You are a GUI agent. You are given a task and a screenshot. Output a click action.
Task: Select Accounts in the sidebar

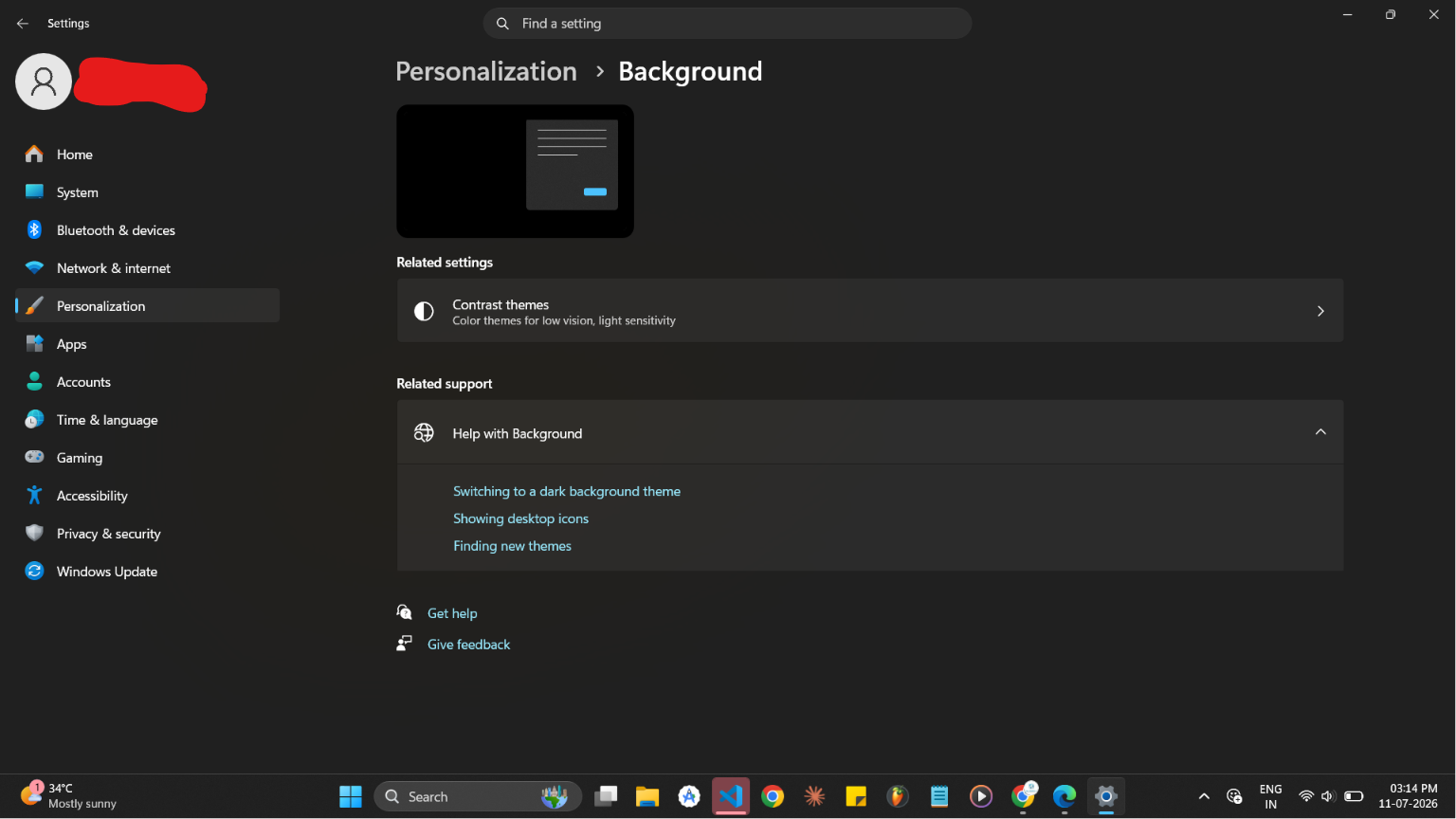[147, 382]
